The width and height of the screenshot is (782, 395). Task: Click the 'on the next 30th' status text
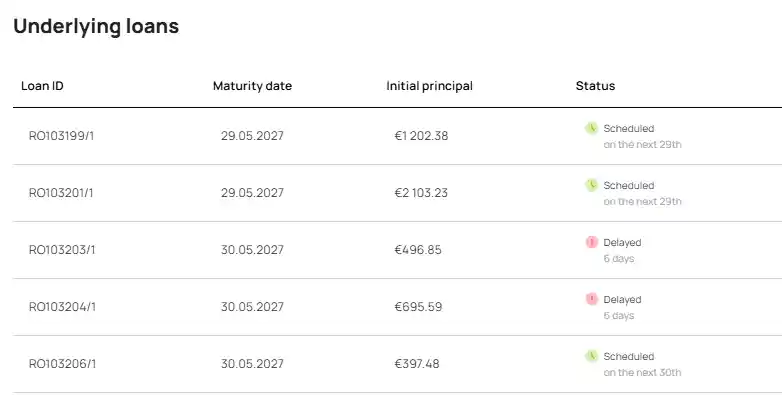tap(642, 373)
